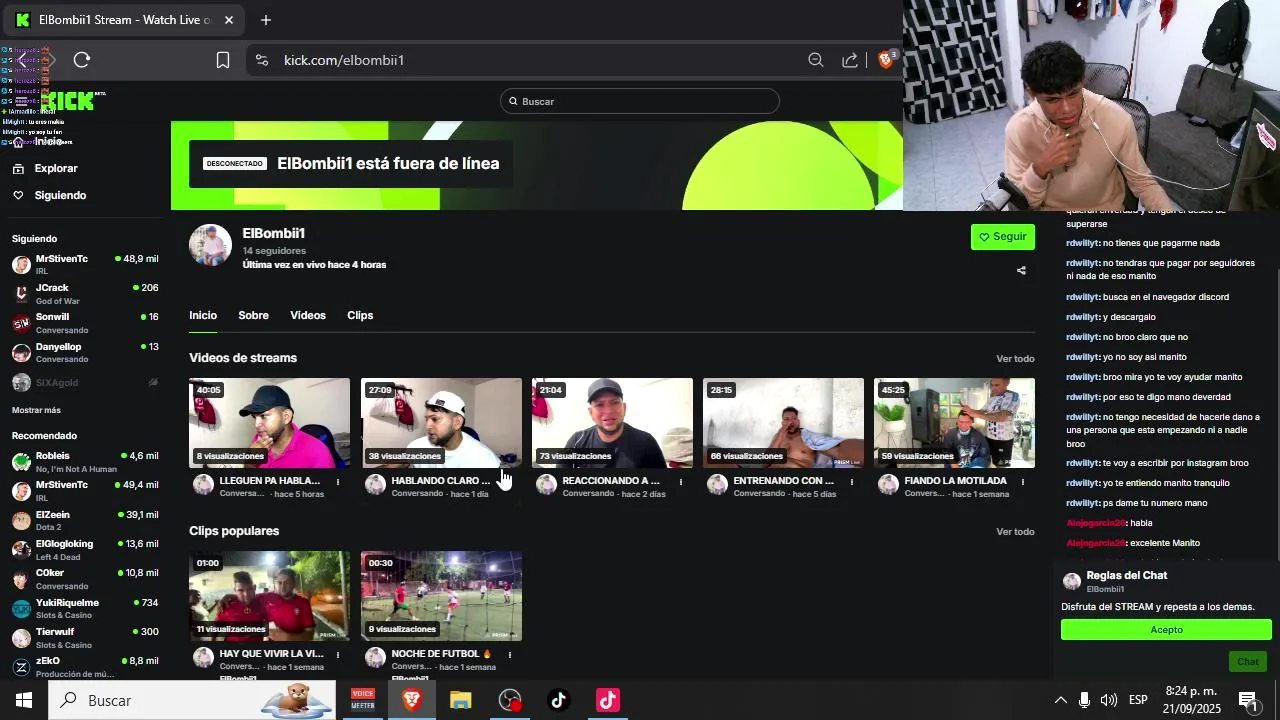This screenshot has width=1280, height=720.
Task: Expand following list with Mostrar más
Action: (x=36, y=410)
